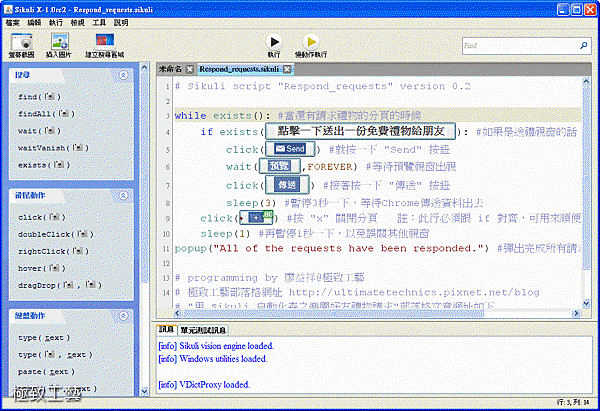This screenshot has width=600, height=411.
Task: Insert doubleClick( ) command from sidebar
Action: click(56, 234)
